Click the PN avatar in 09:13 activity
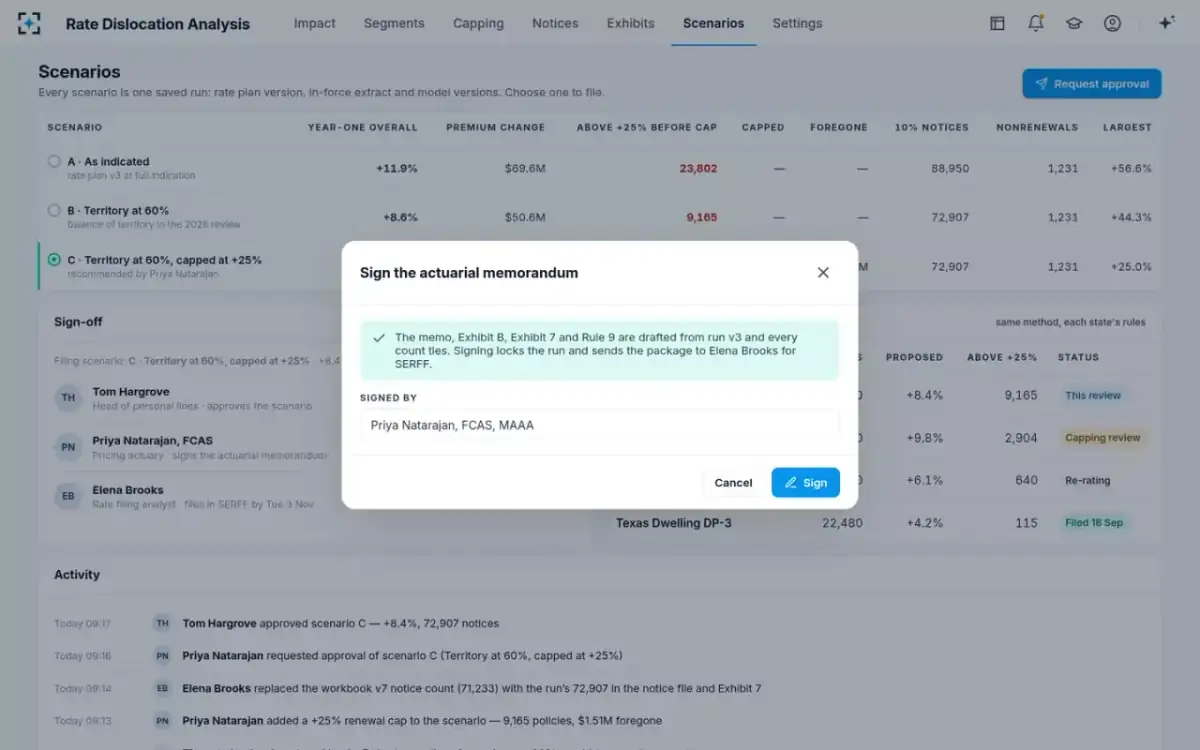 [x=161, y=720]
